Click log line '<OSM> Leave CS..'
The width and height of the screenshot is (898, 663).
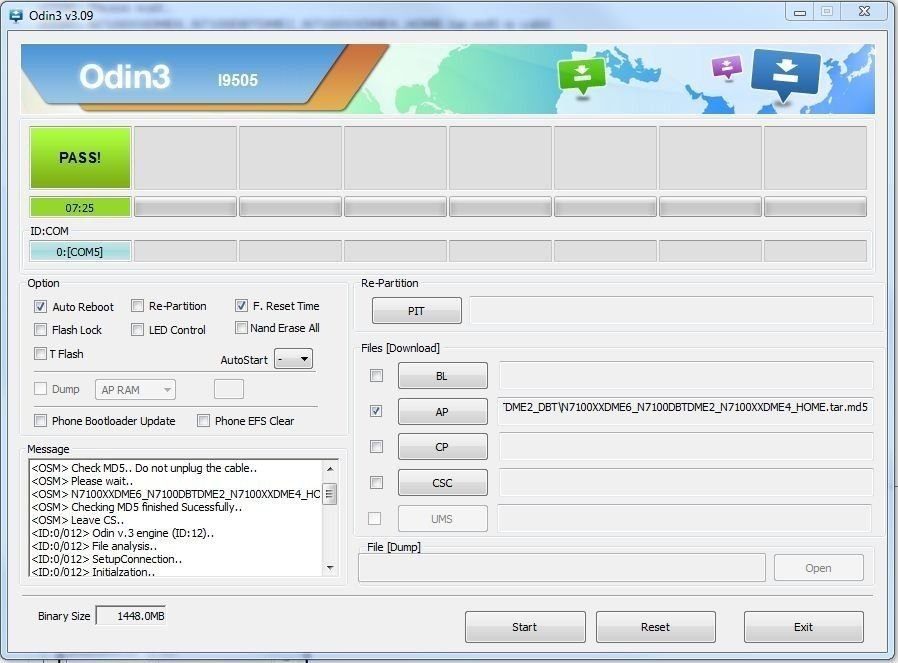pos(78,520)
